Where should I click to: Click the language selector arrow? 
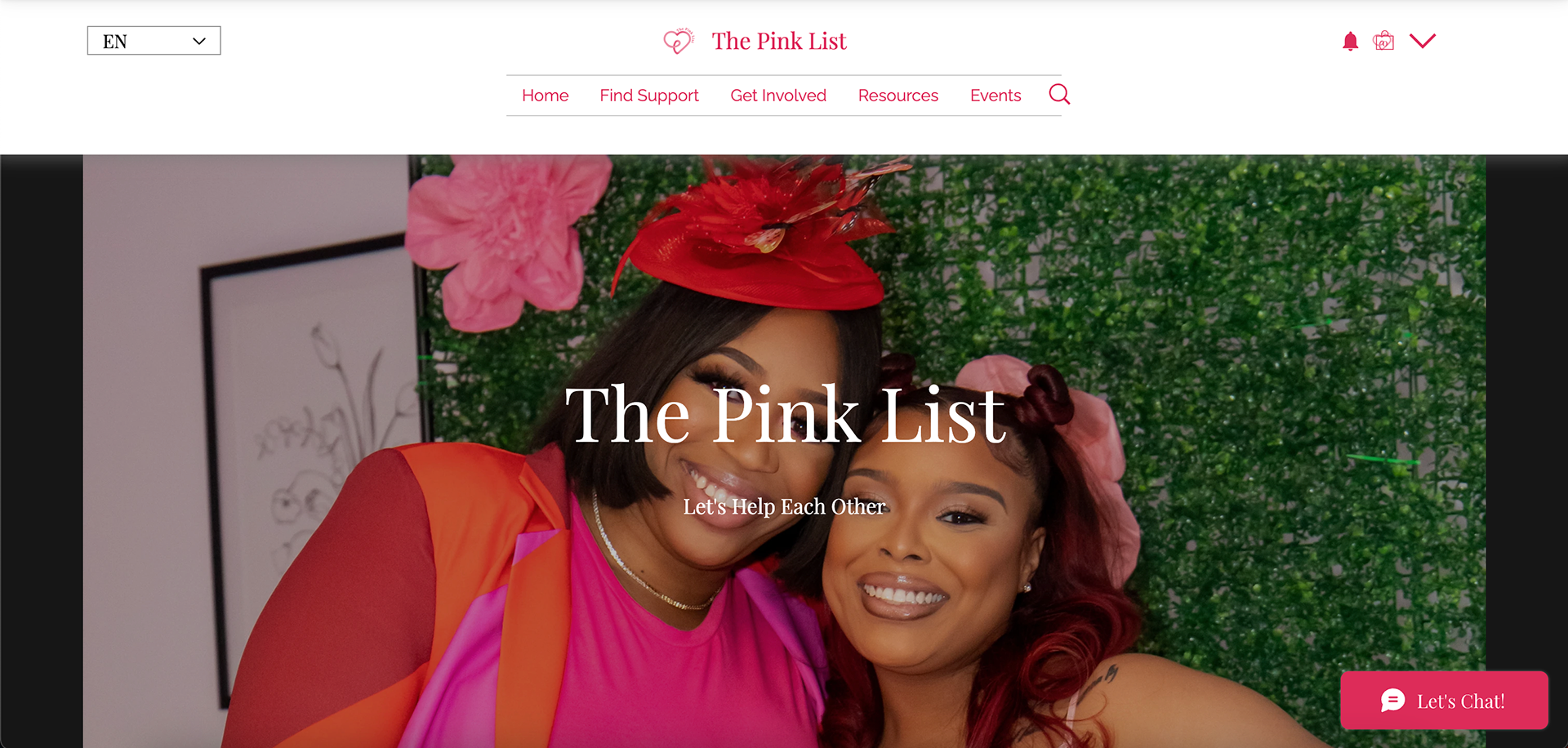tap(198, 42)
